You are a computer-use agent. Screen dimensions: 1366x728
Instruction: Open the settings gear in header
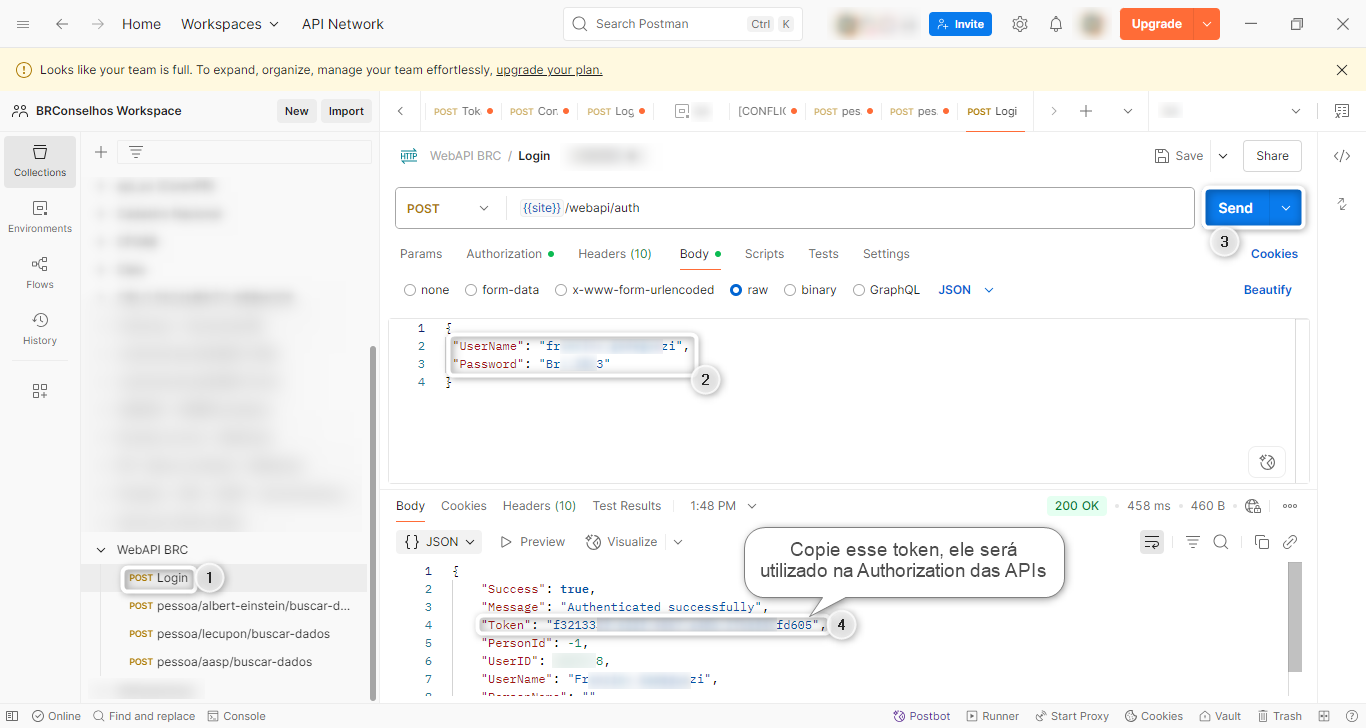[1020, 24]
